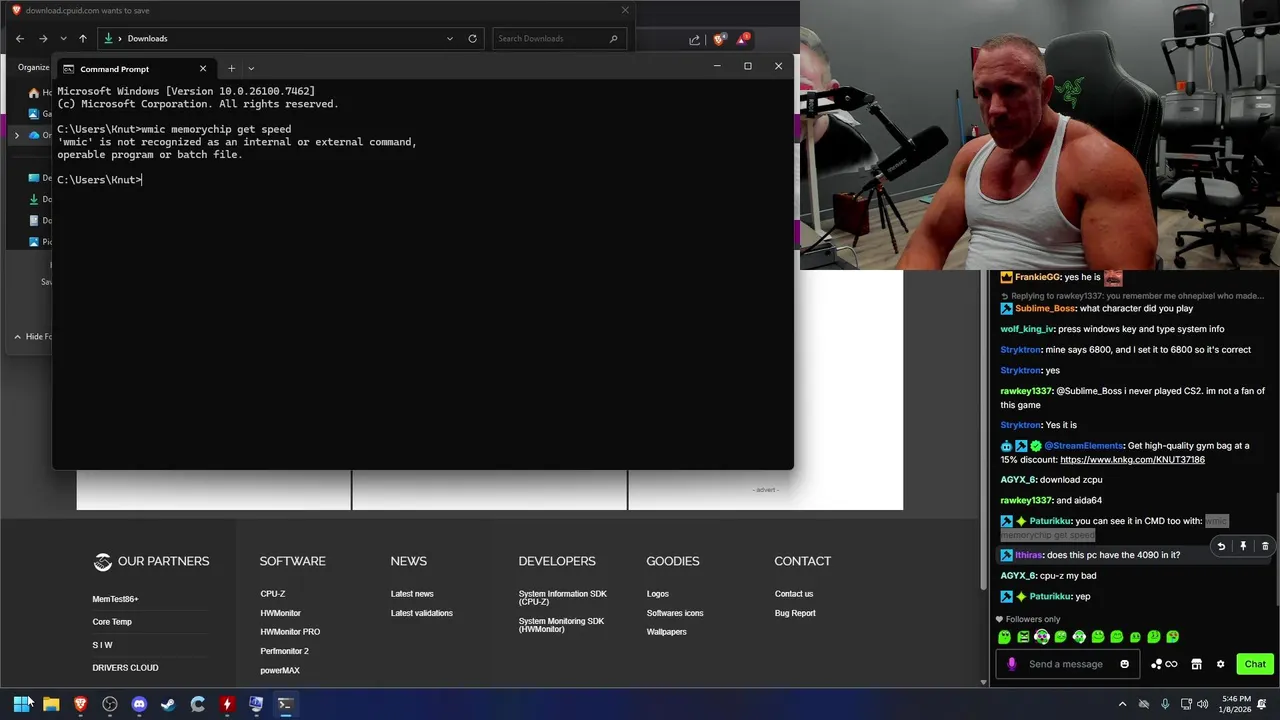Screen dimensions: 1280x720
Task: Open the knkg.com gym bag link
Action: click(1132, 460)
